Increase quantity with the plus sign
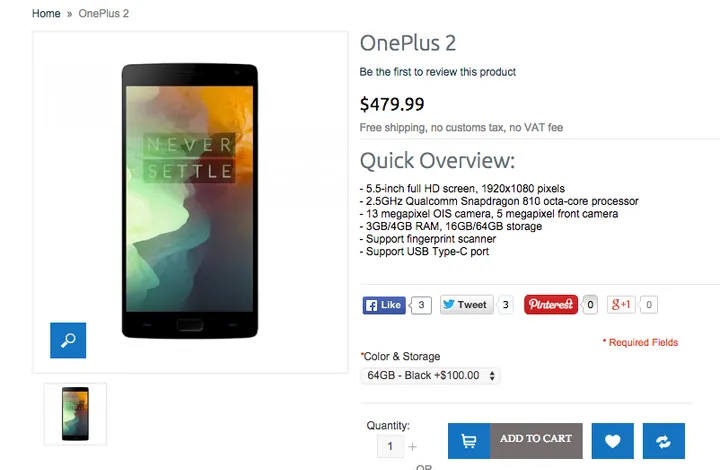The width and height of the screenshot is (720, 470). pyautogui.click(x=412, y=447)
